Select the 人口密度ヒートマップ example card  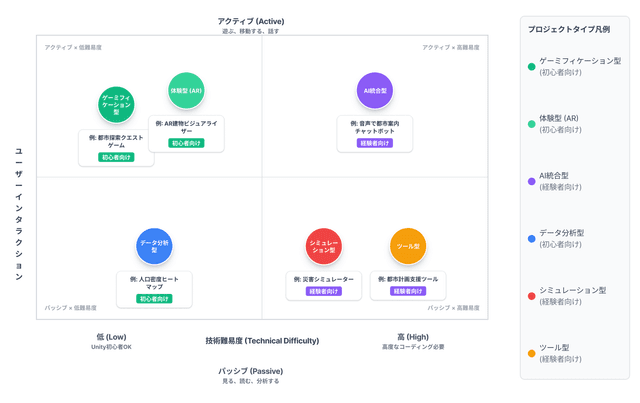[x=154, y=287]
